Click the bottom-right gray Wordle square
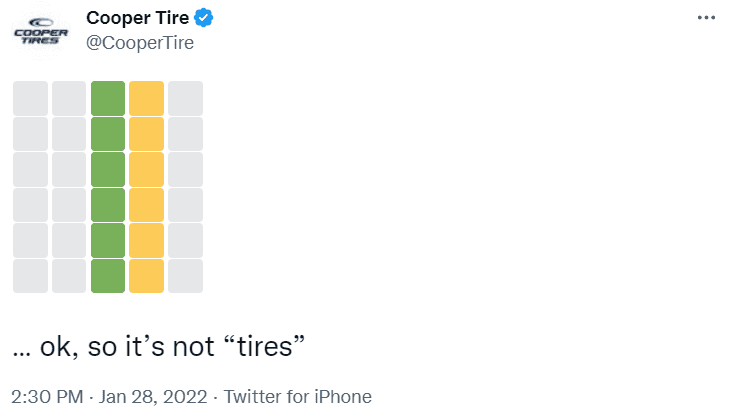 (185, 276)
